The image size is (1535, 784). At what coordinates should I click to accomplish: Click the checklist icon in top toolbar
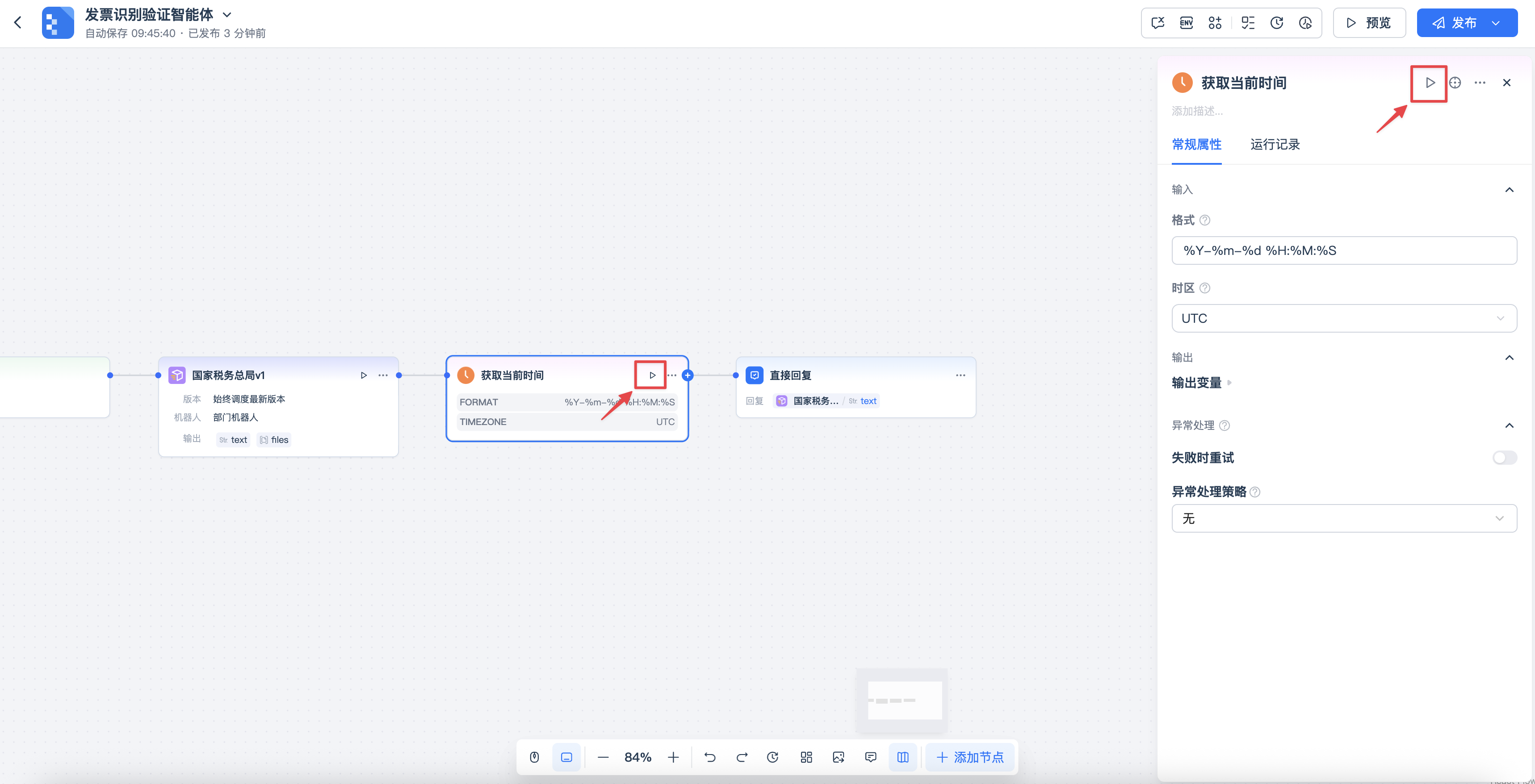tap(1248, 23)
